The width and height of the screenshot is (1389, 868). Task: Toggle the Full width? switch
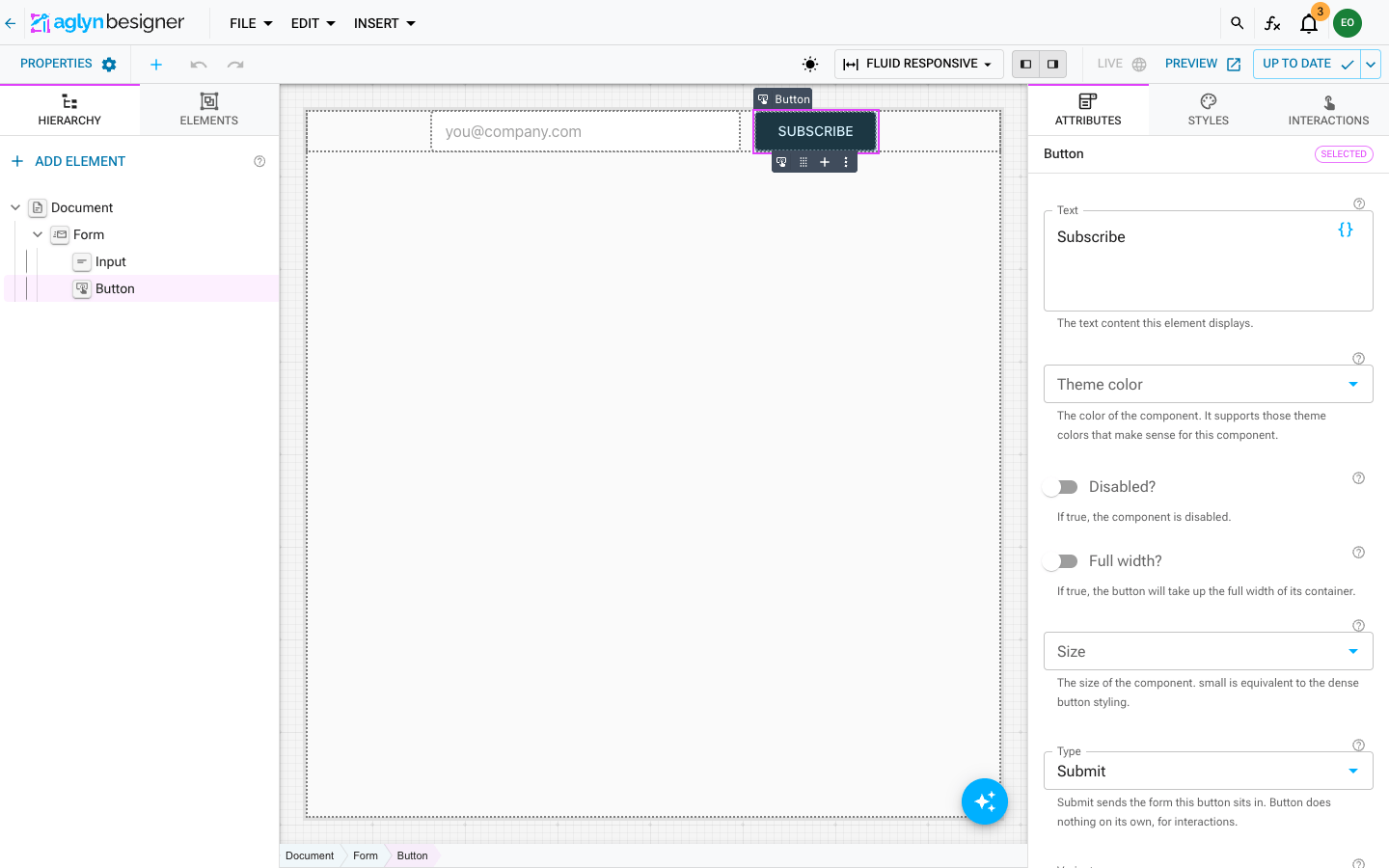[1061, 561]
